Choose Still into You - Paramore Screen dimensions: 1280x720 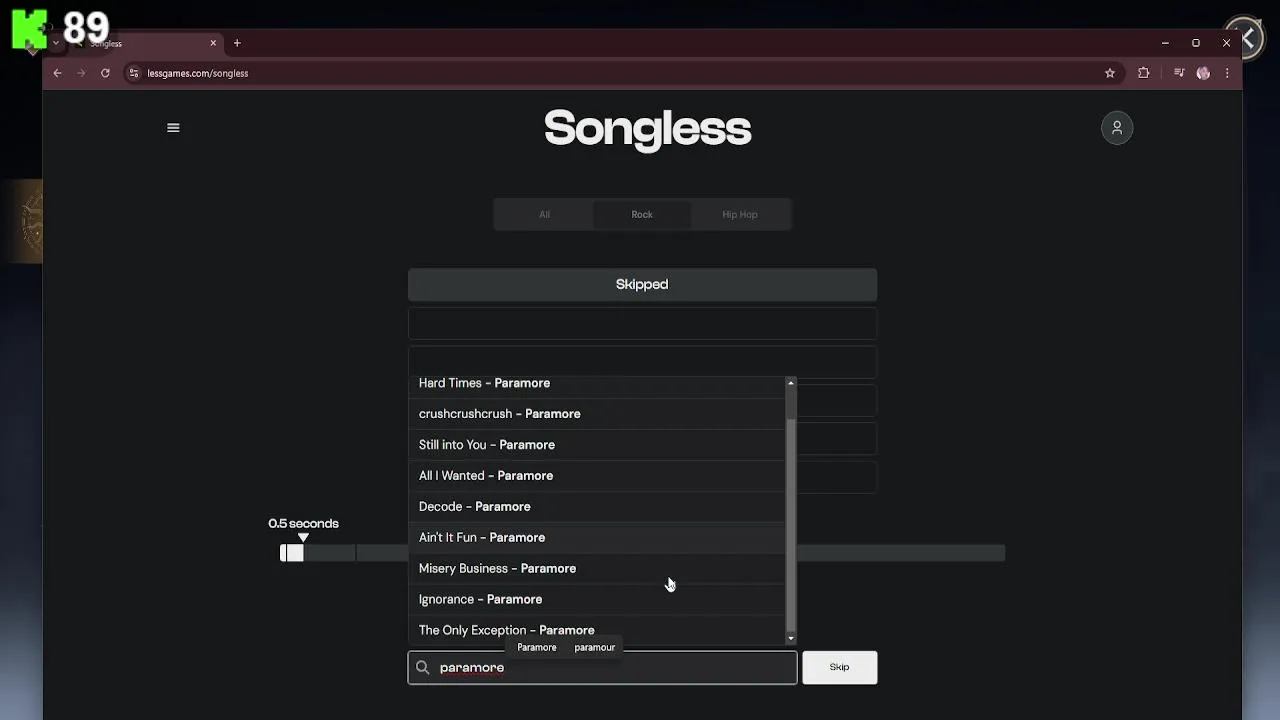pyautogui.click(x=596, y=445)
